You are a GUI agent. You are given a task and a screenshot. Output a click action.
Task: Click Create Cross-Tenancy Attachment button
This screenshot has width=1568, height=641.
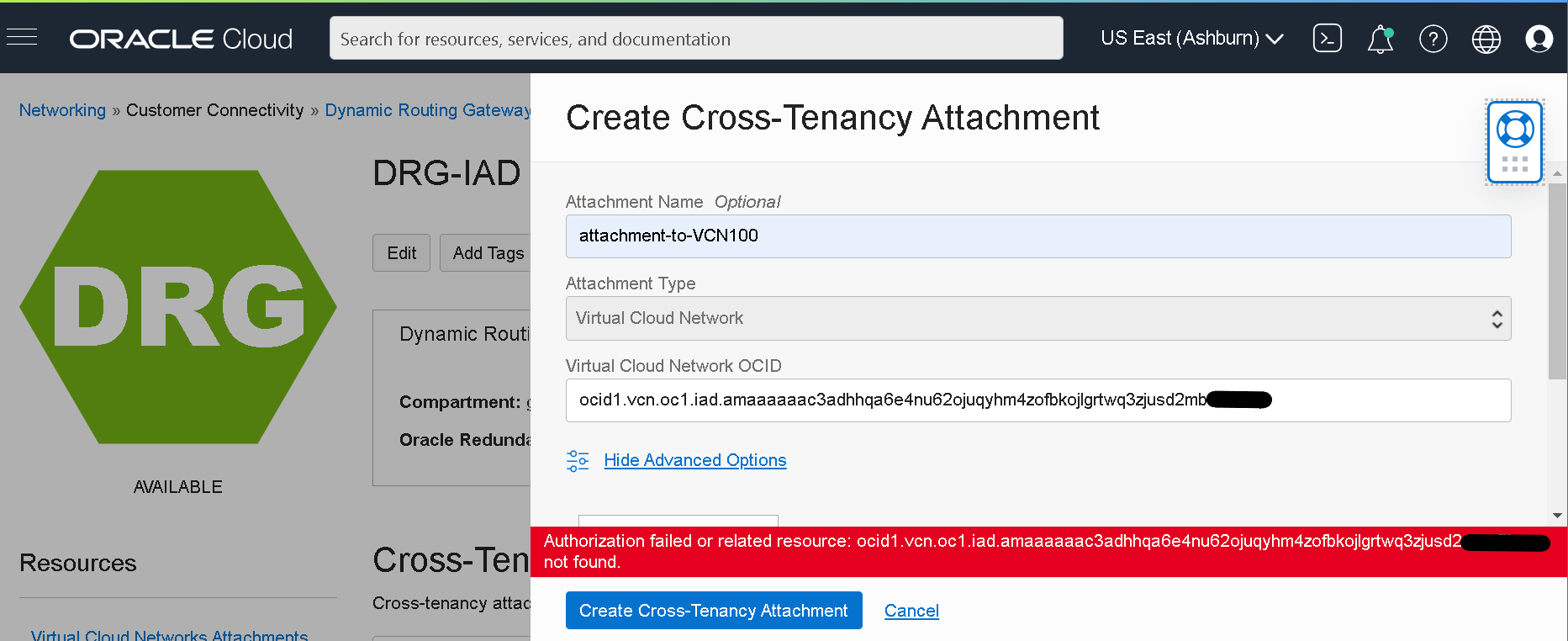click(x=713, y=611)
